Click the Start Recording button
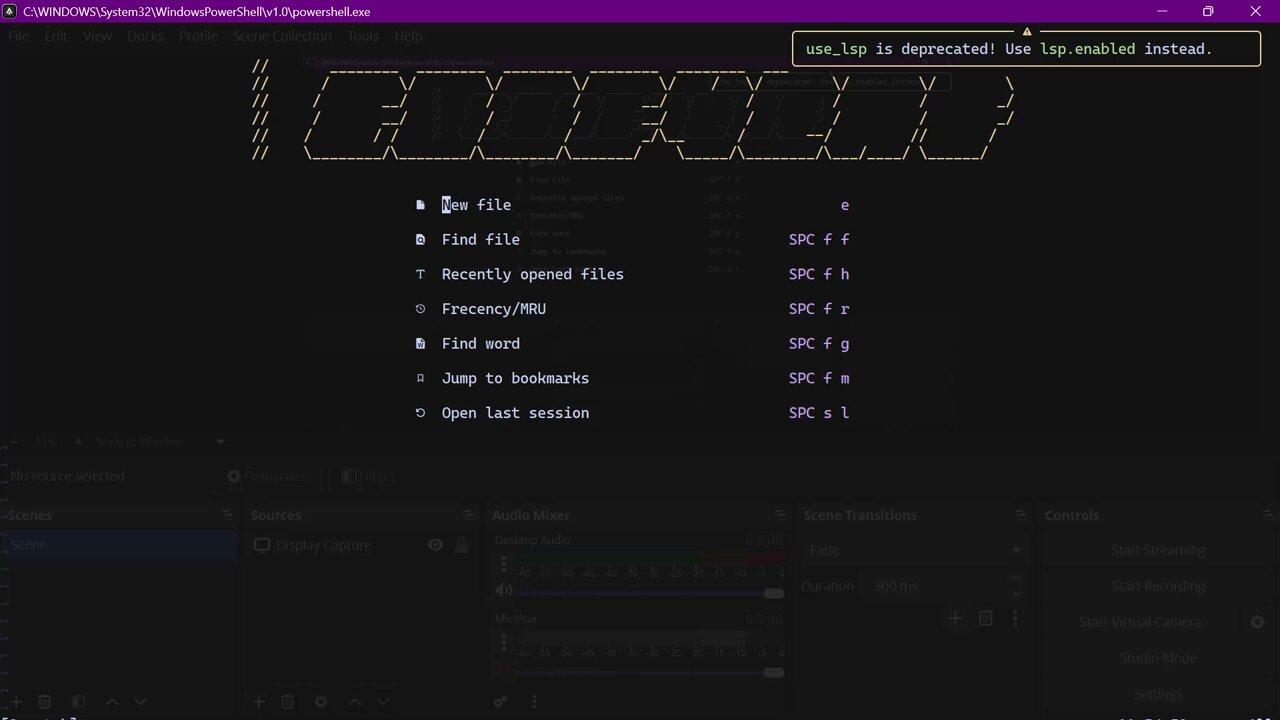Image resolution: width=1280 pixels, height=720 pixels. 1157,586
